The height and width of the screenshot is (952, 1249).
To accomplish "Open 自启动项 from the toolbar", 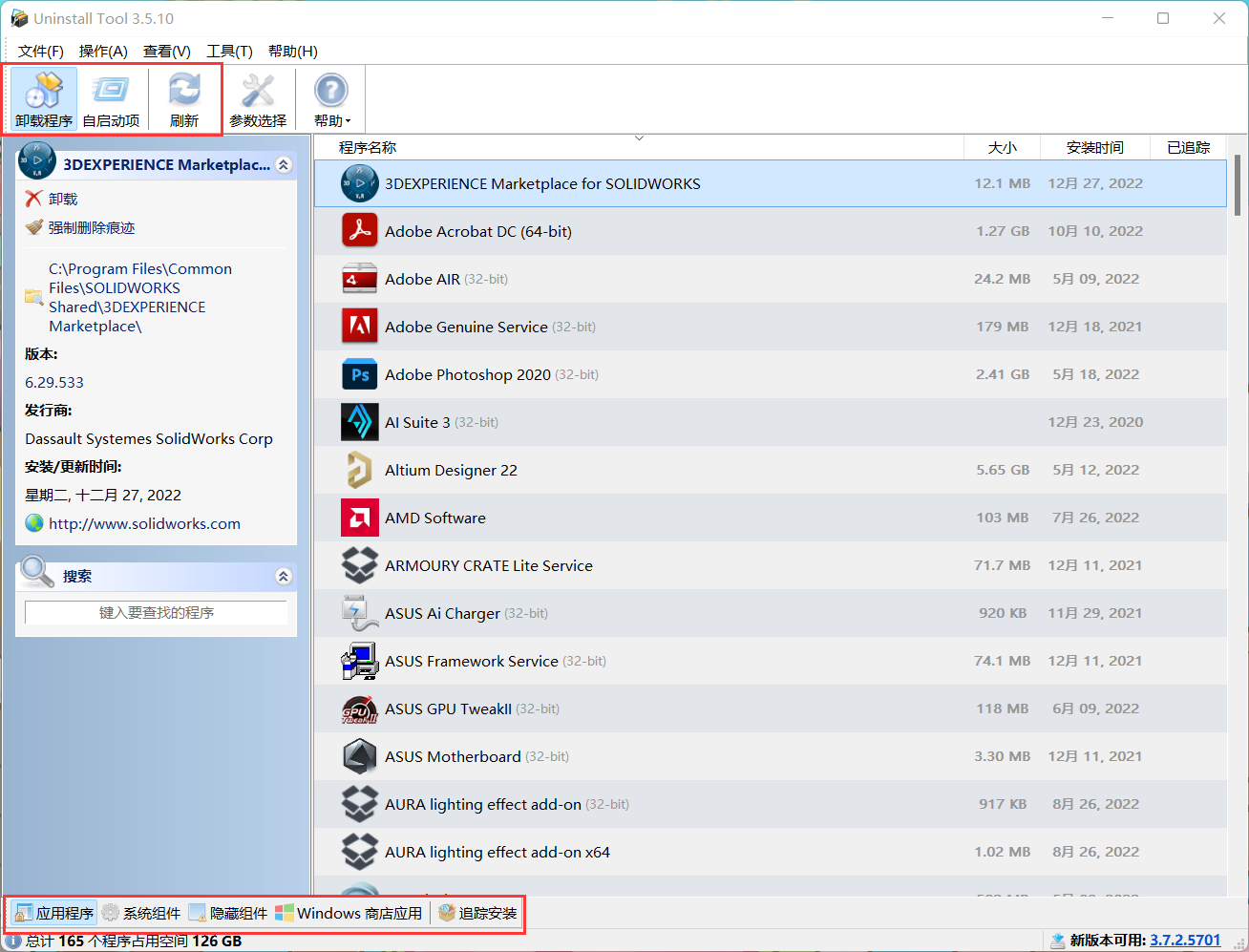I will 111,95.
